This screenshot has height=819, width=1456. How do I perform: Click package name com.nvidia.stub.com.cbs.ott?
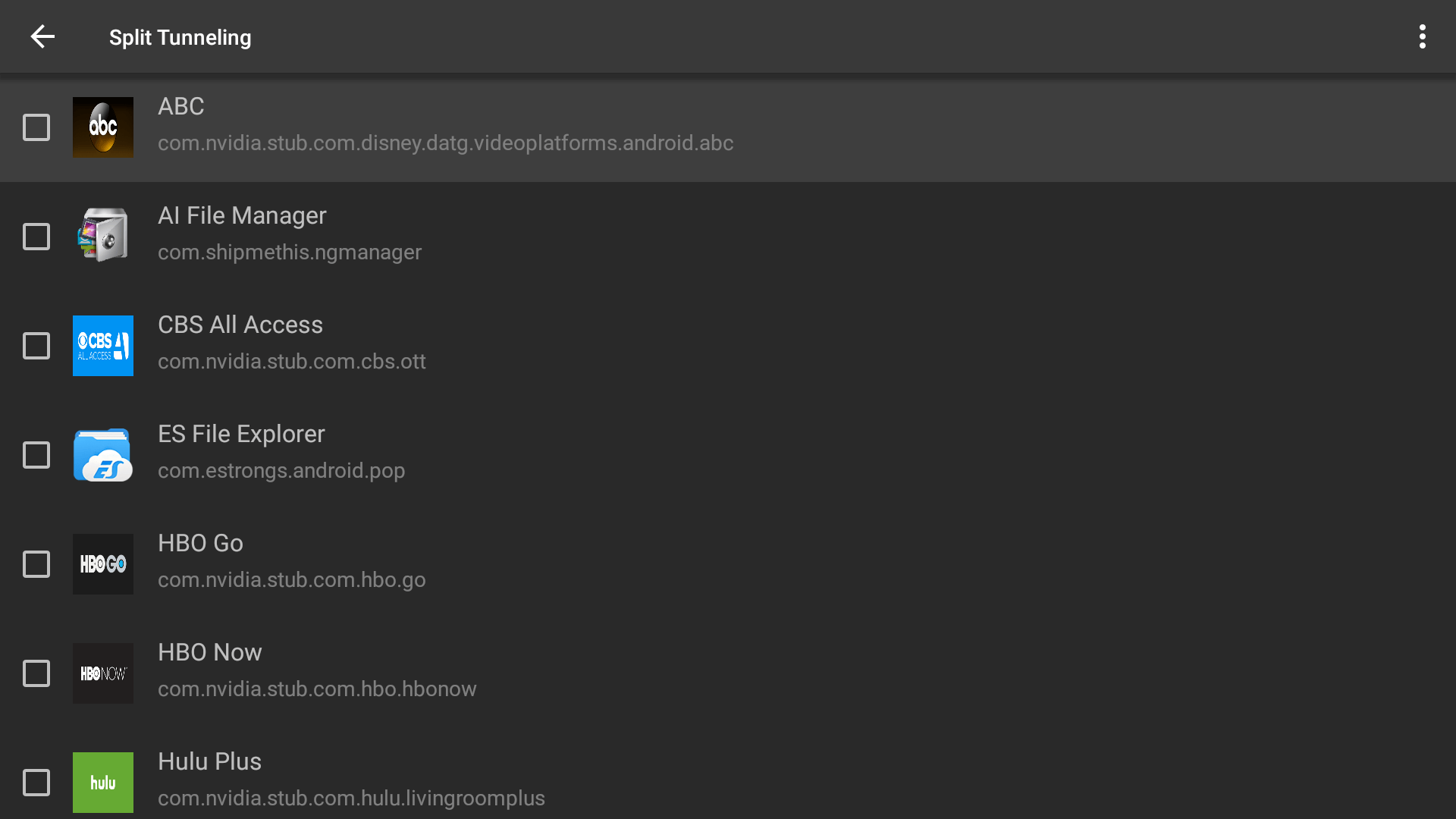[x=292, y=361]
